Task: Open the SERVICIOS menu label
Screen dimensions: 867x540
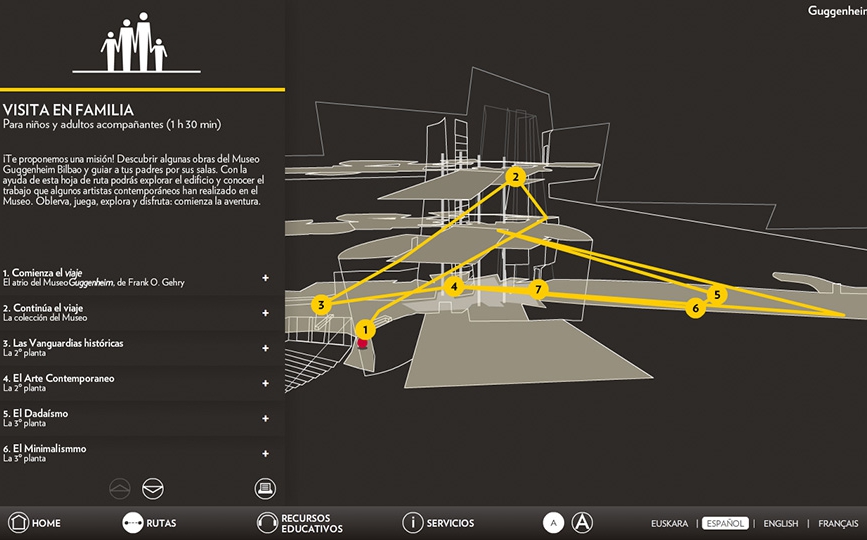Action: (x=450, y=523)
